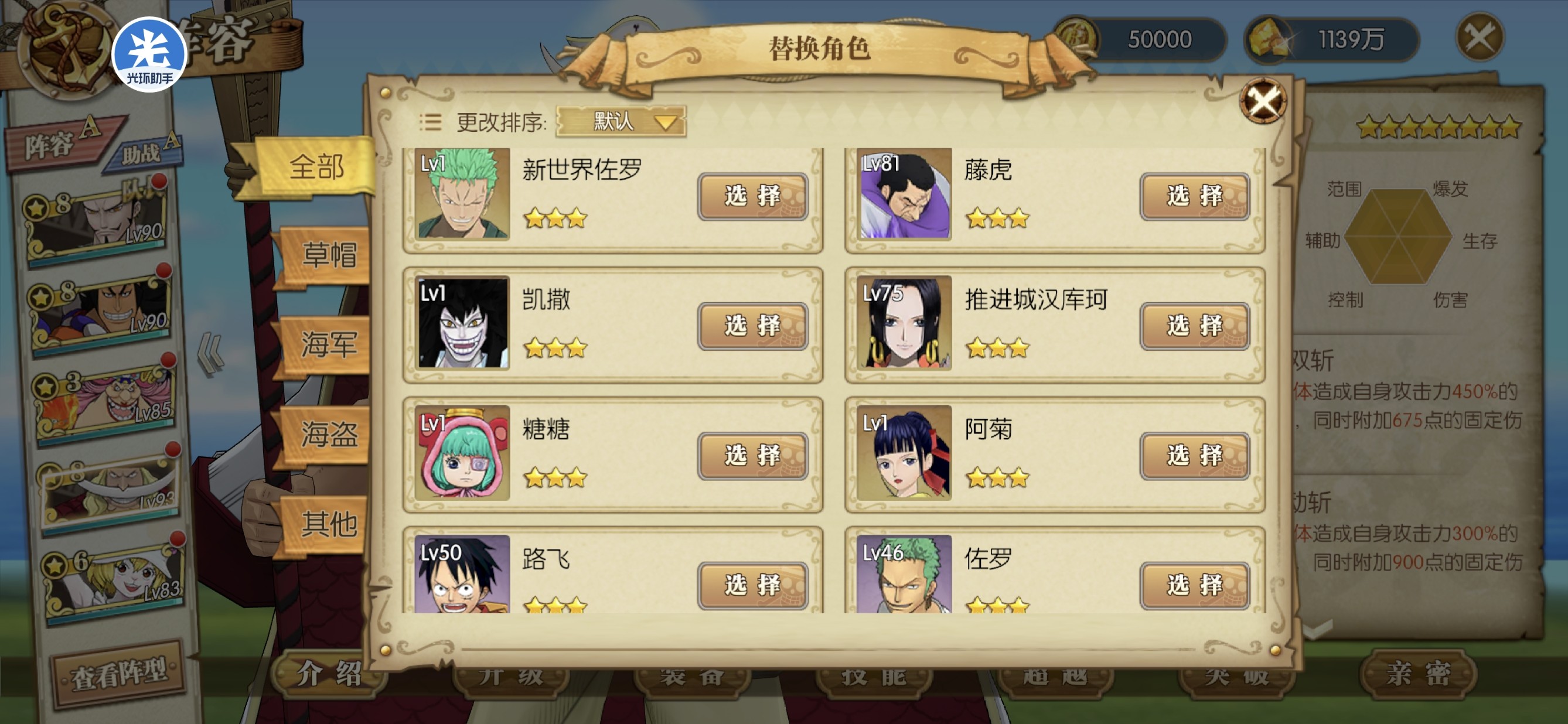1568x724 pixels.
Task: Open the 默认 sort order dropdown
Action: [x=621, y=122]
